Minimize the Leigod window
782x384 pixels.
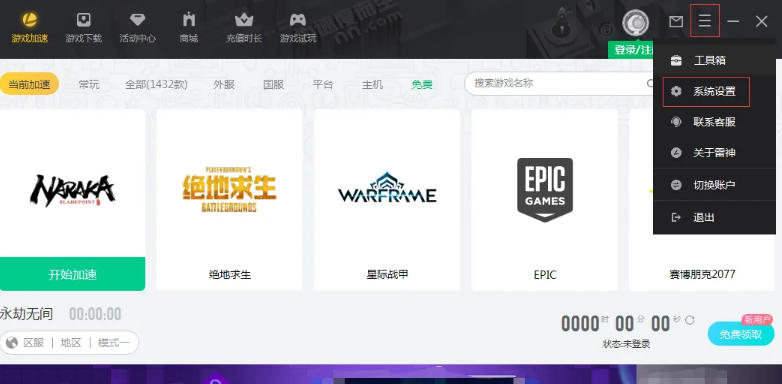(733, 21)
